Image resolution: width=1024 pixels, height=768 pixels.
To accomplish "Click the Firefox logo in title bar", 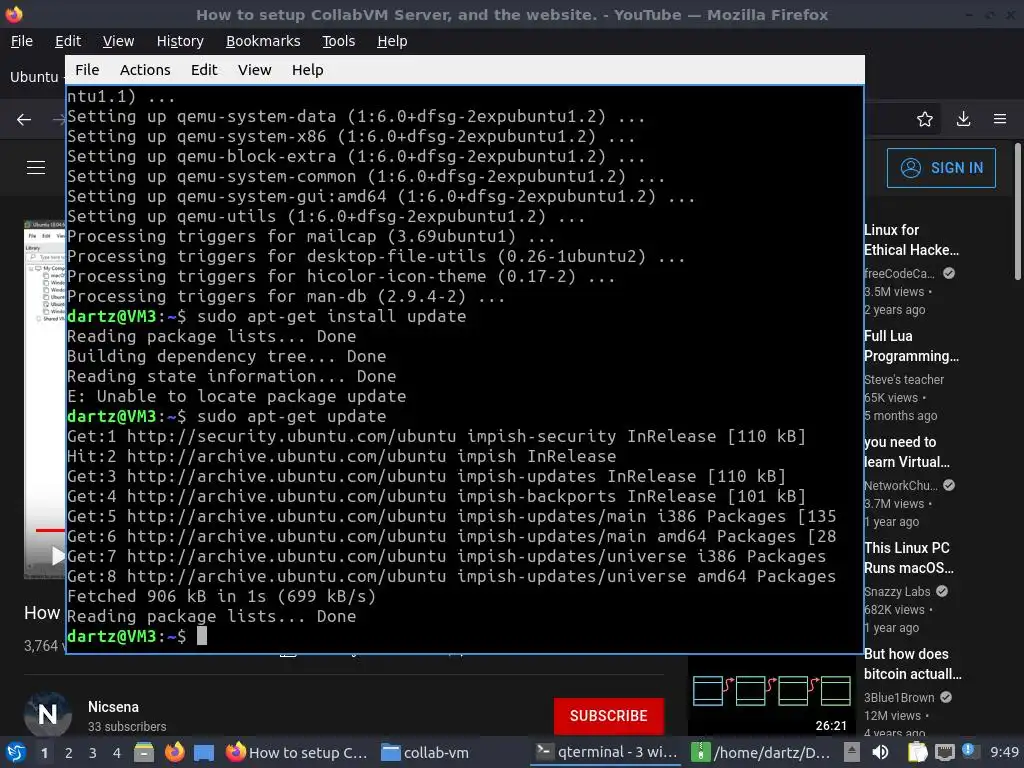I will tap(14, 14).
